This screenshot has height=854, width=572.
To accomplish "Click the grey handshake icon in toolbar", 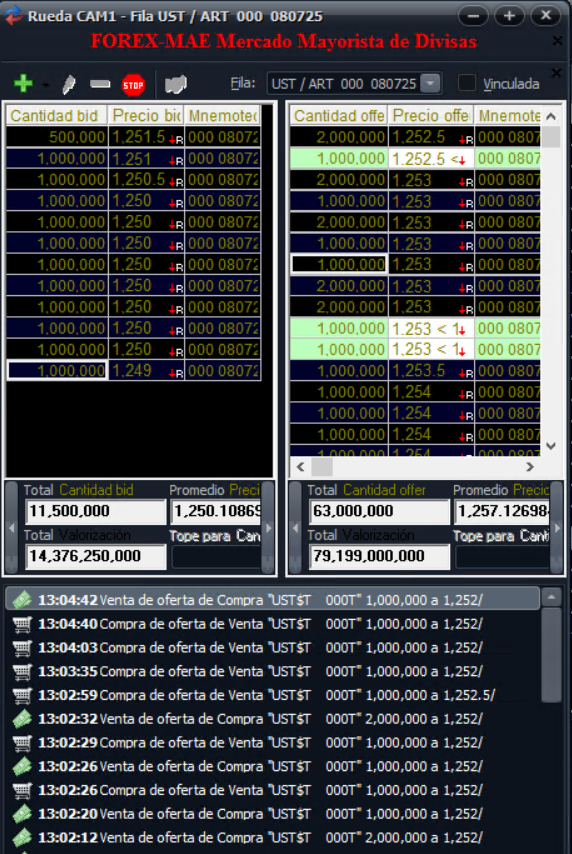I will pyautogui.click(x=175, y=84).
